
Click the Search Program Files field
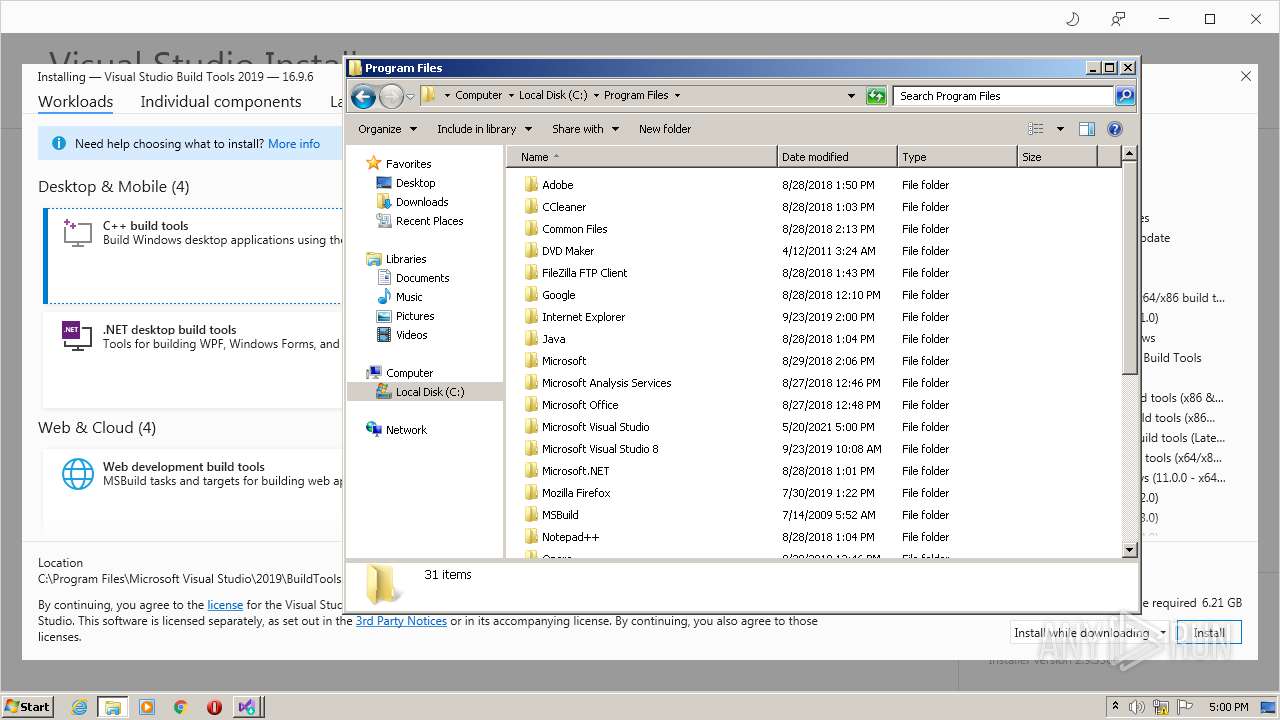[x=1003, y=96]
